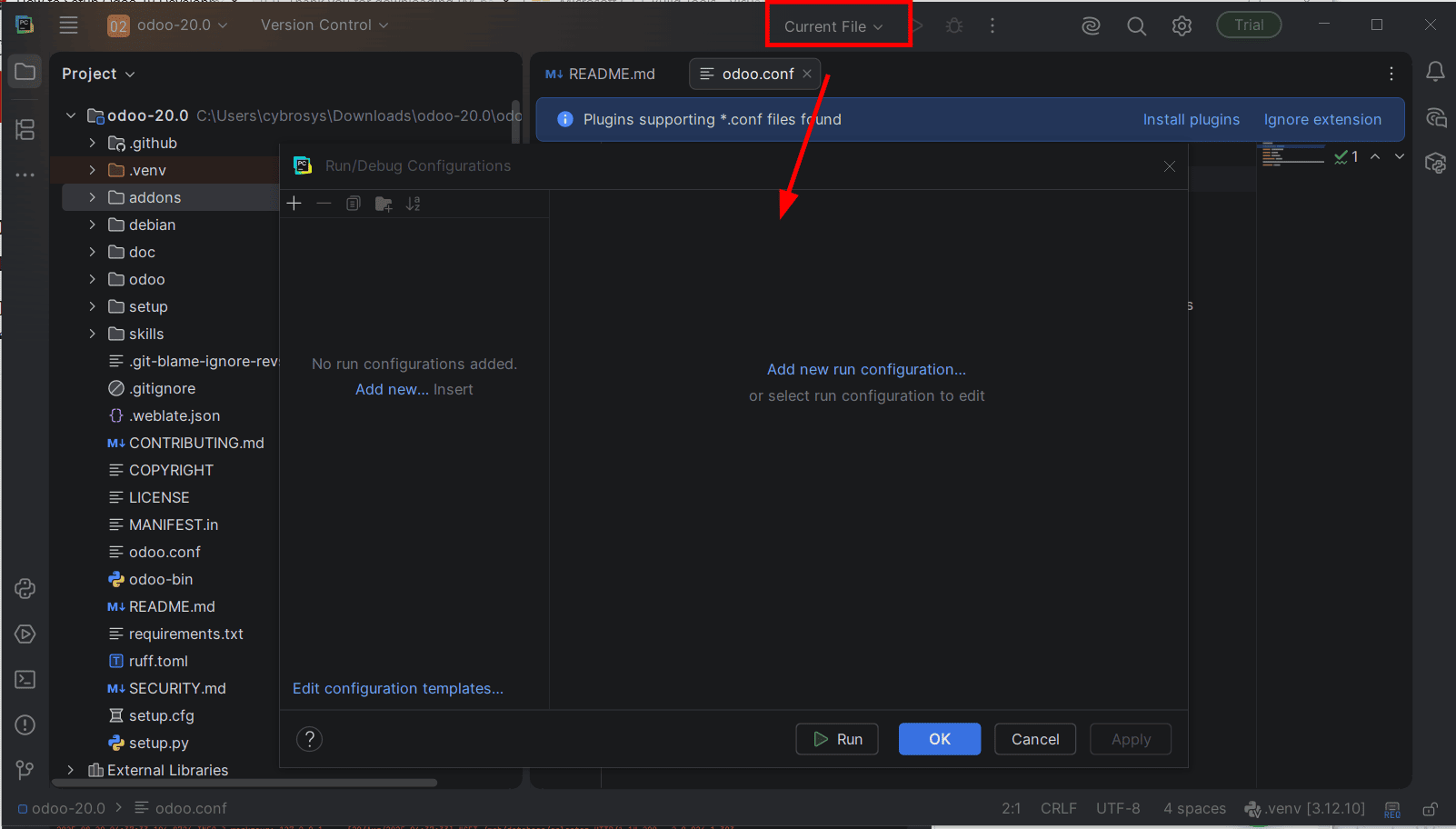1456x829 pixels.
Task: Open Python Packages tool window
Action: point(25,588)
